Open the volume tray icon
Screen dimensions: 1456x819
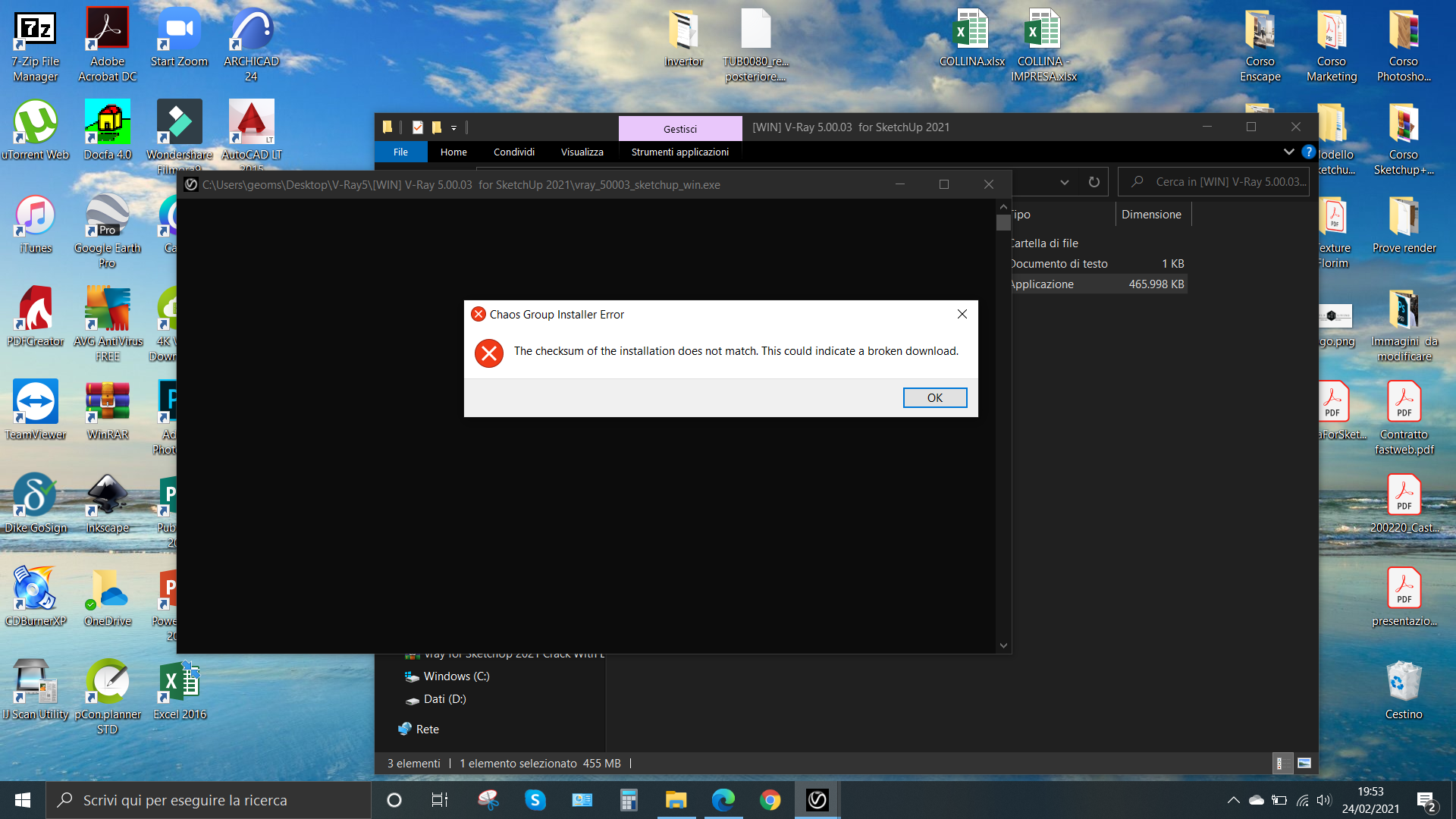tap(1324, 800)
